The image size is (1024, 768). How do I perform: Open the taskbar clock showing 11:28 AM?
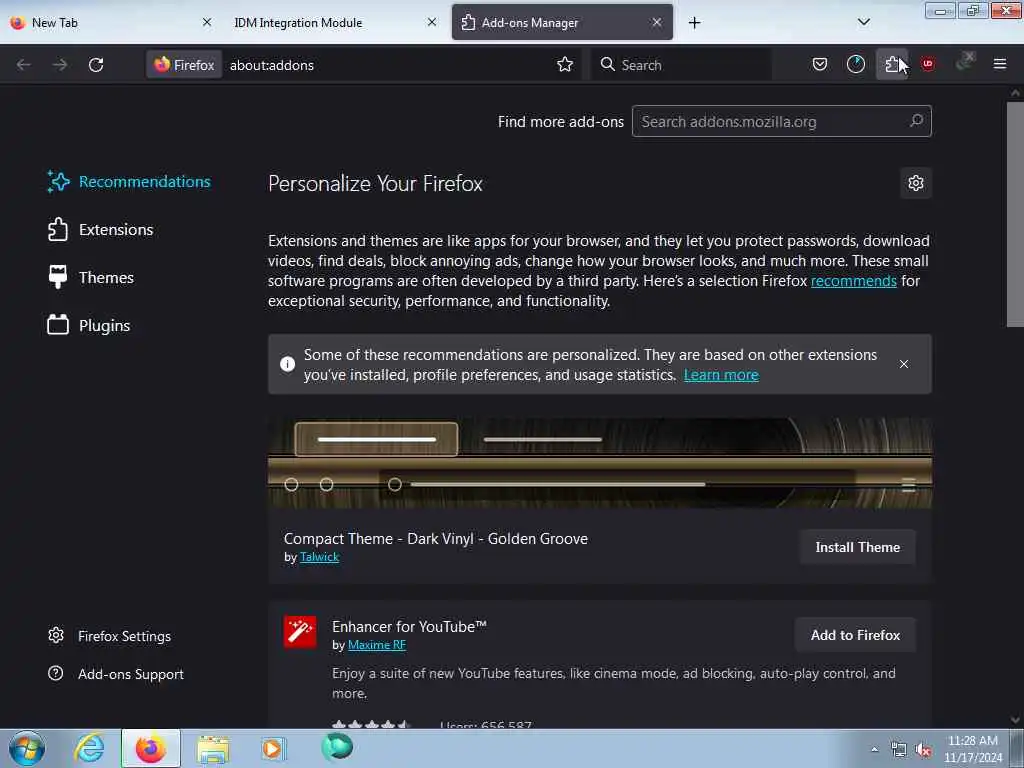click(x=973, y=749)
